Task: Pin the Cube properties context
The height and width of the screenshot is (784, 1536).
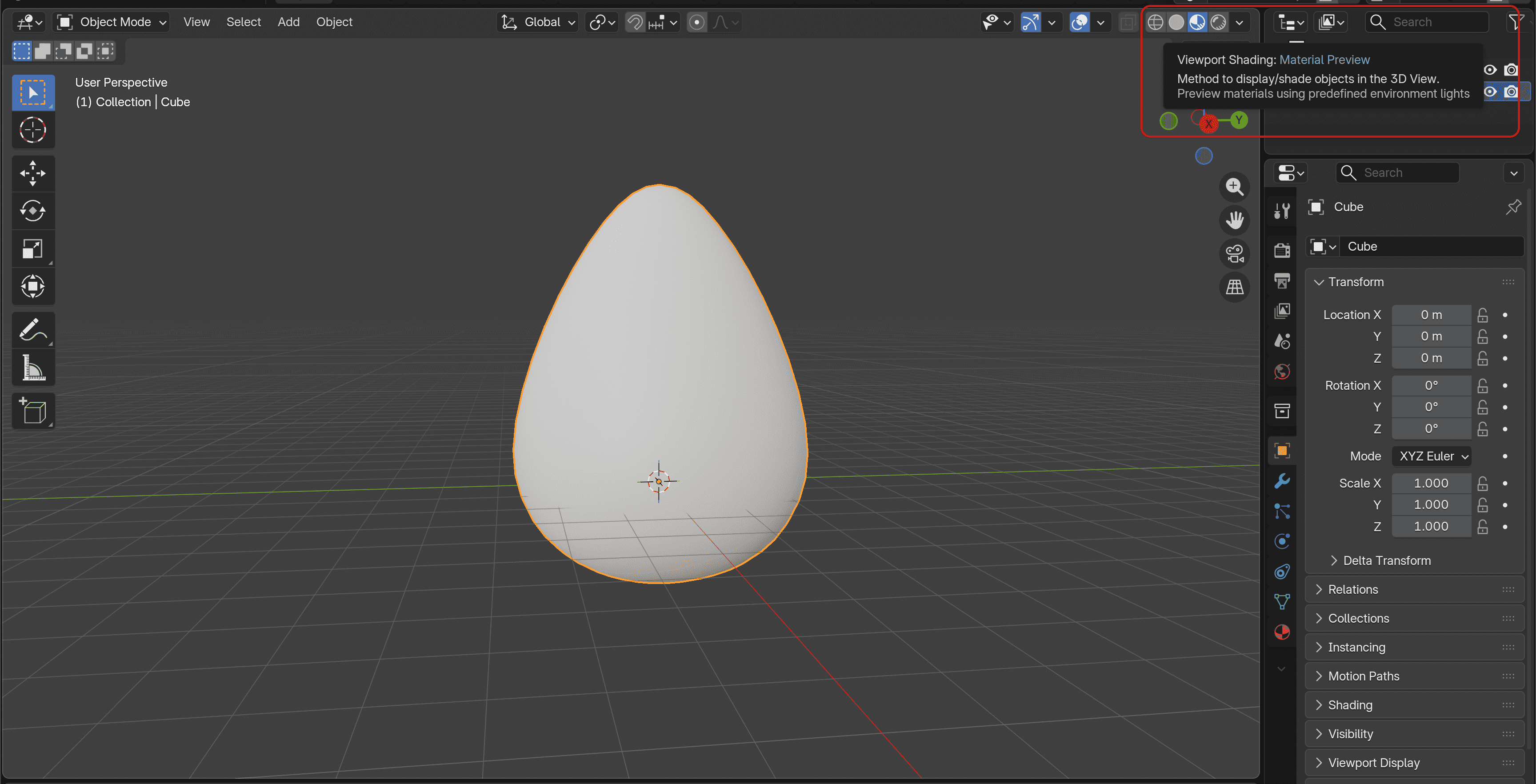Action: pos(1513,207)
